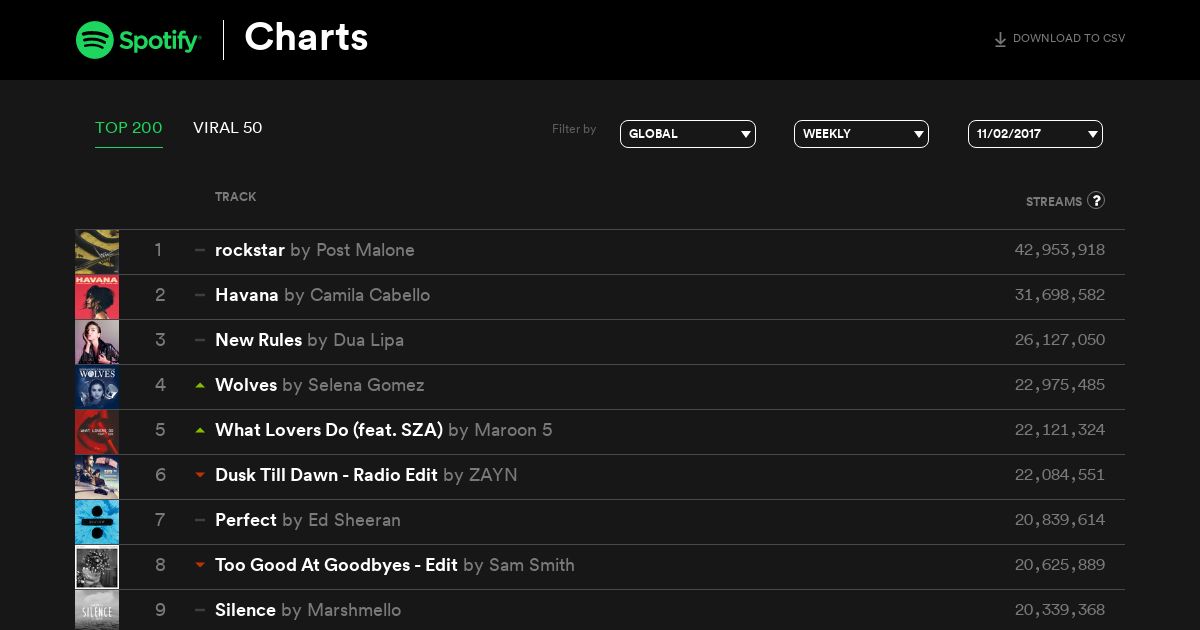Viewport: 1200px width, 630px height.
Task: Open the GLOBAL region filter dropdown
Action: click(688, 134)
